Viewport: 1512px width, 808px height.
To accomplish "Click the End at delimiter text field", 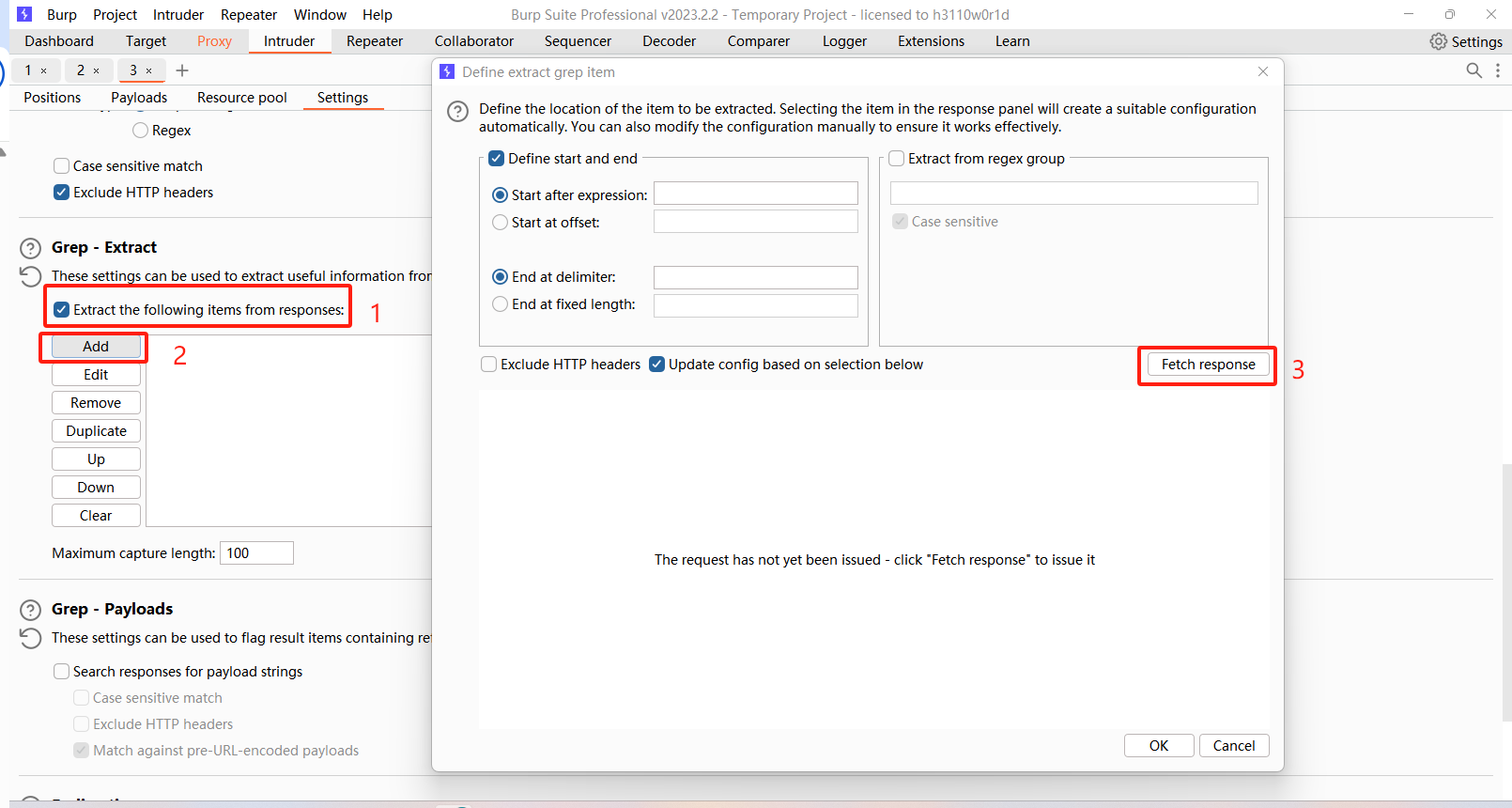I will coord(756,278).
